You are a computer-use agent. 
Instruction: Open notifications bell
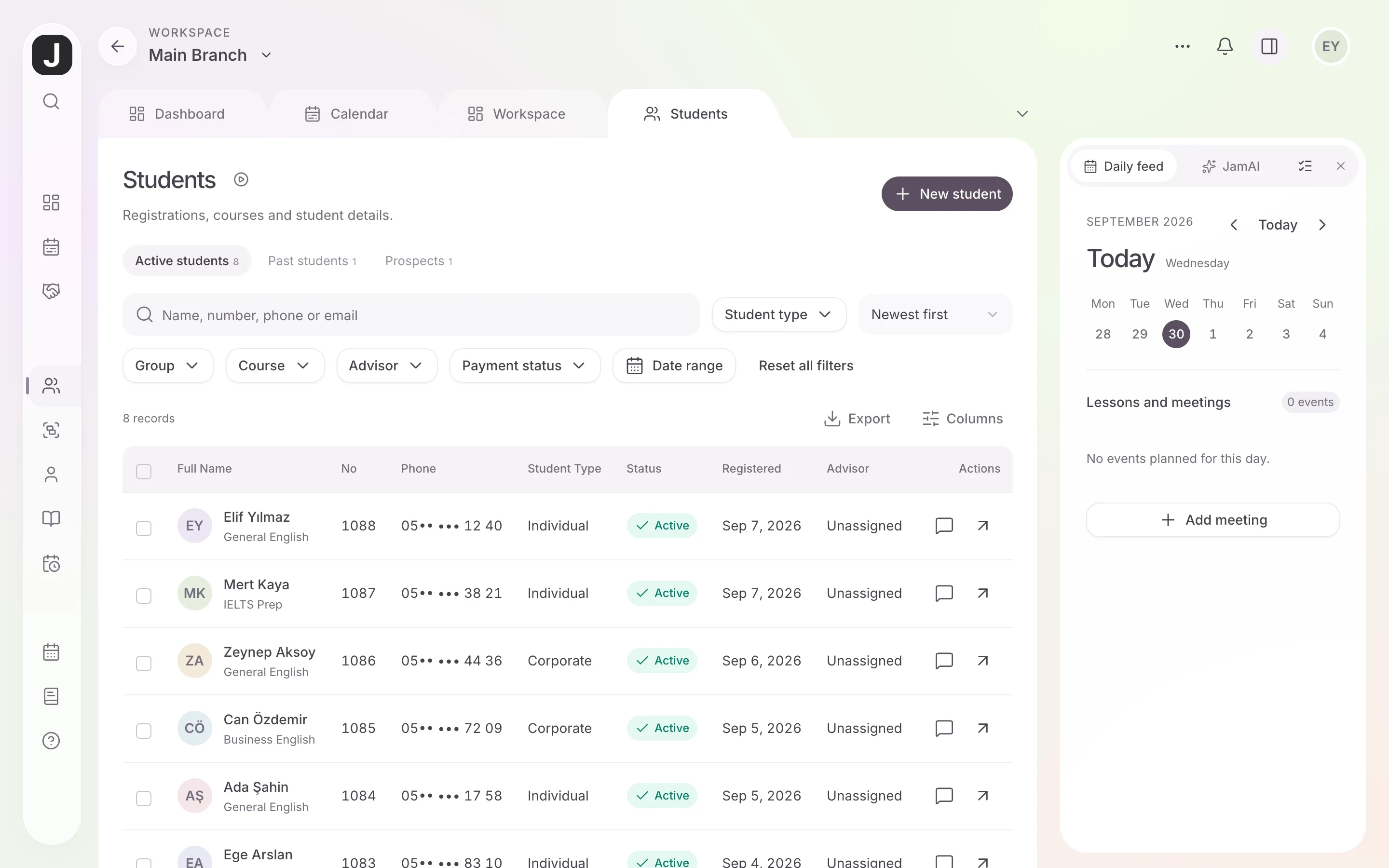[1225, 46]
